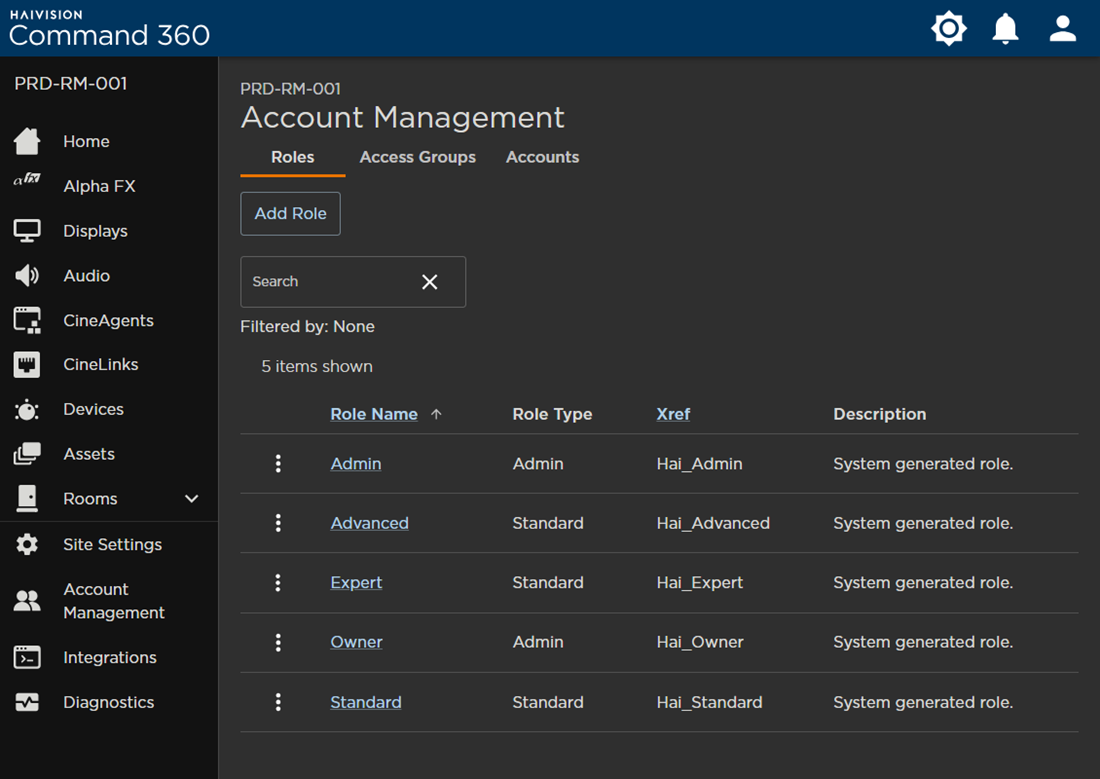Click the Role Type column header

(552, 414)
